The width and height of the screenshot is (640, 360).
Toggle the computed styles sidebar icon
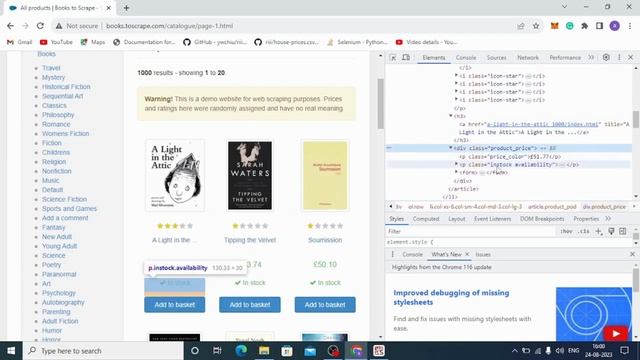[622, 231]
